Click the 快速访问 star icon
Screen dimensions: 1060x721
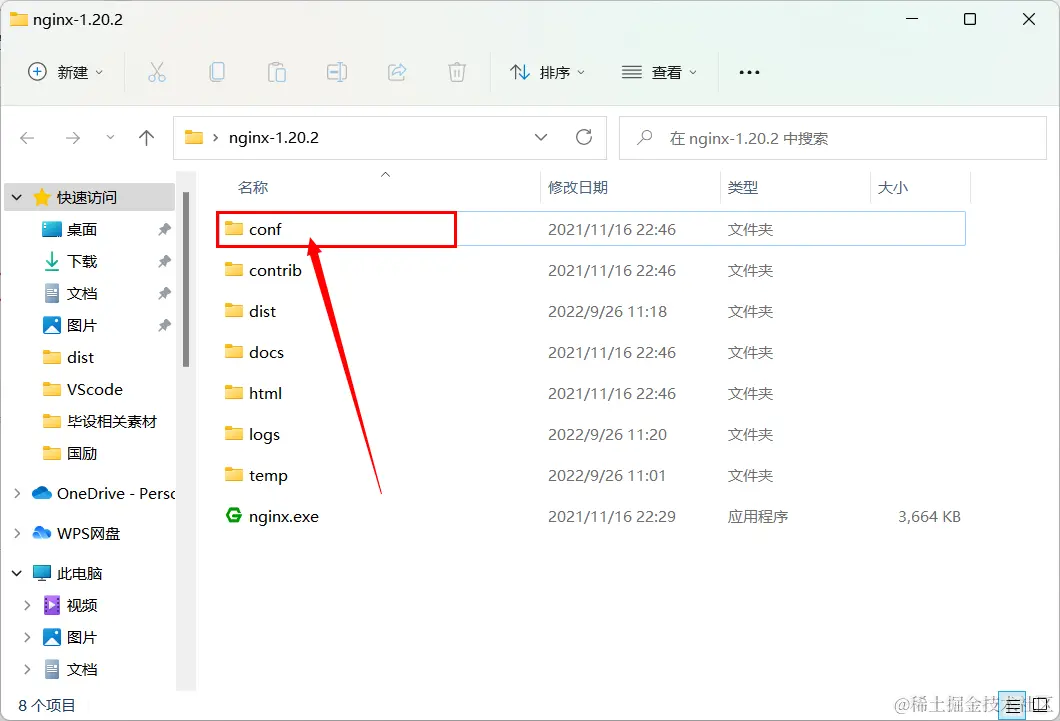click(42, 197)
